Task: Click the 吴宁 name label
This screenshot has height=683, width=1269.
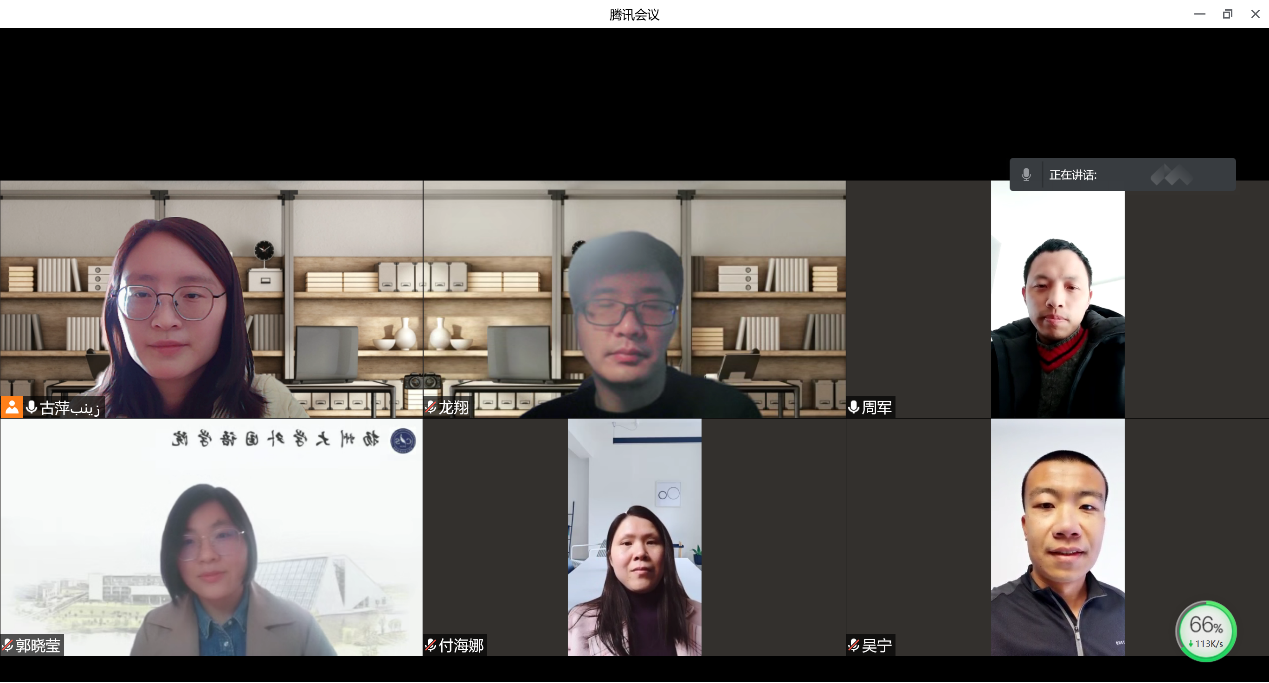Action: coord(877,646)
